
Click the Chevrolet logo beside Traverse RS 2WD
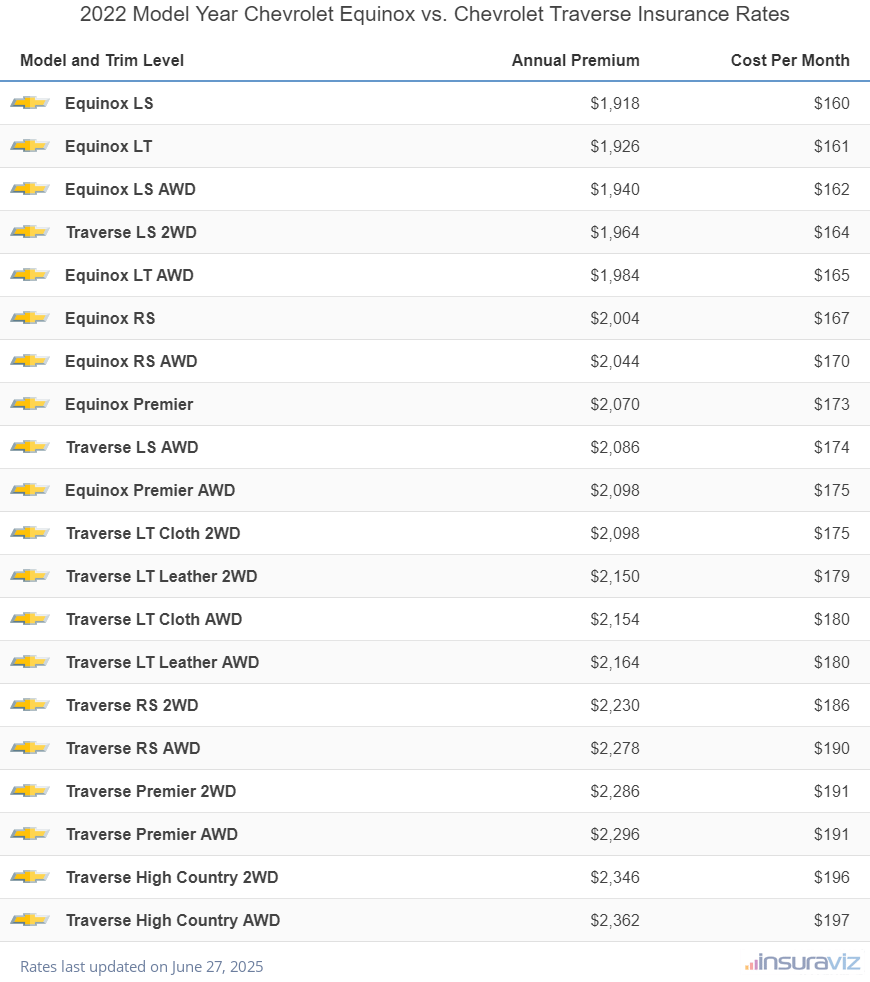coord(29,705)
